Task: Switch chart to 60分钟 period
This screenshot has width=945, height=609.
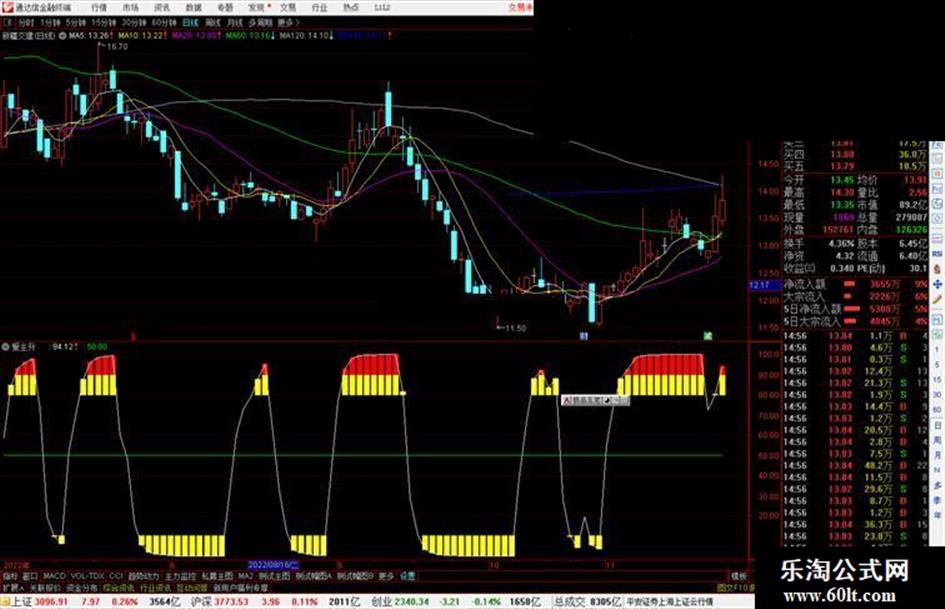Action: click(164, 22)
